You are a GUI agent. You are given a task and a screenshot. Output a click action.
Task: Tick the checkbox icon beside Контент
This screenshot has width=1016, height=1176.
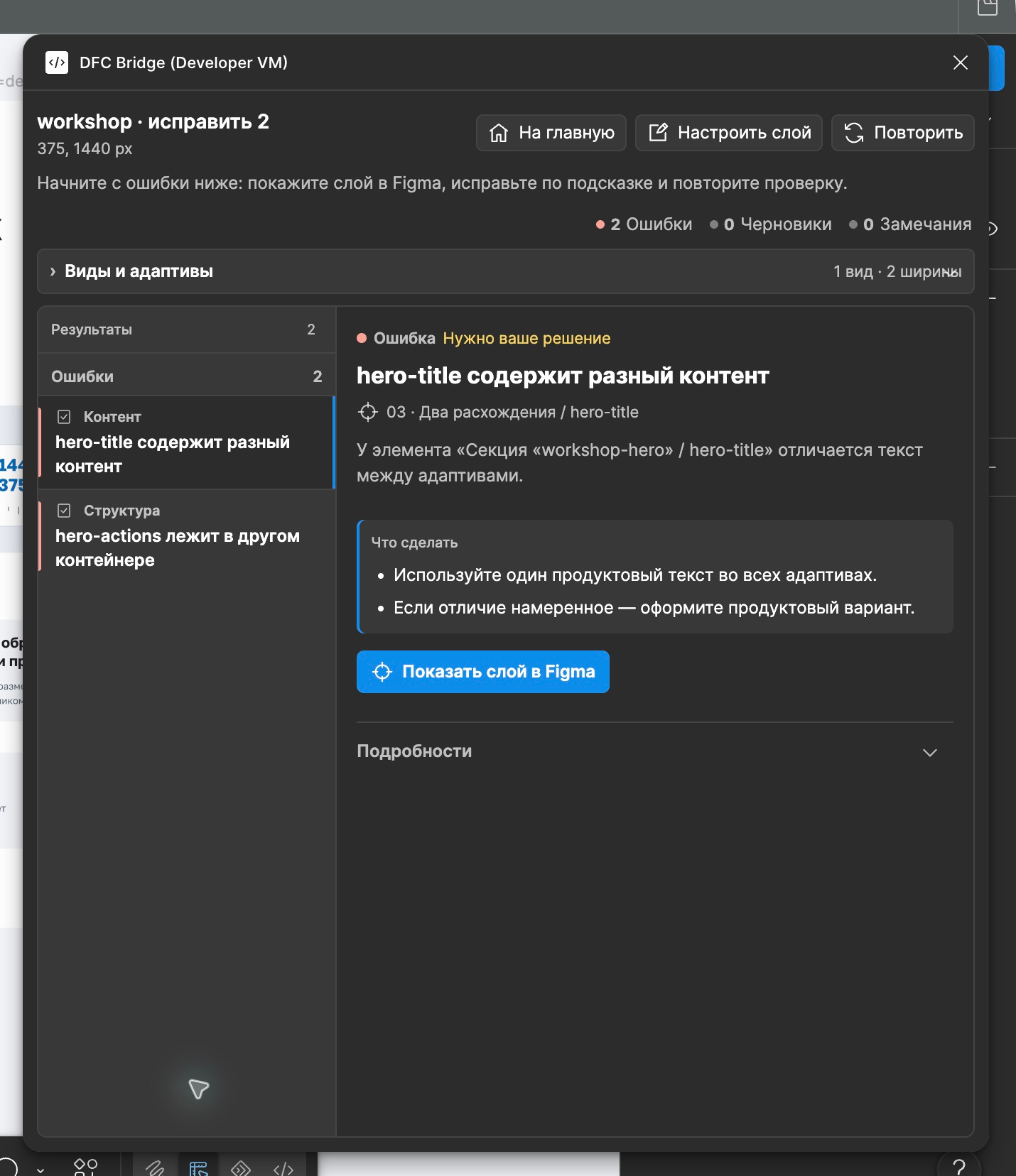coord(64,417)
